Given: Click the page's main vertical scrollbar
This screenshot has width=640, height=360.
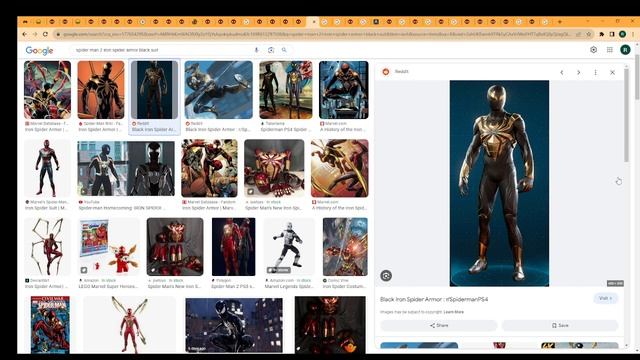Looking at the screenshot, I should click(637, 76).
